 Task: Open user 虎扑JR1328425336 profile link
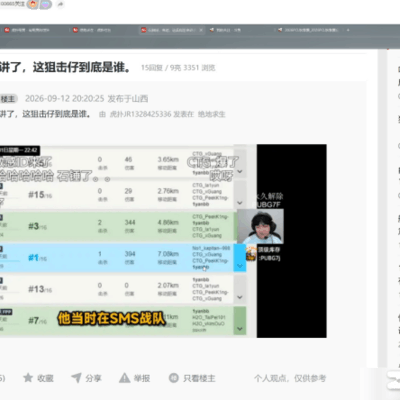tap(140, 114)
